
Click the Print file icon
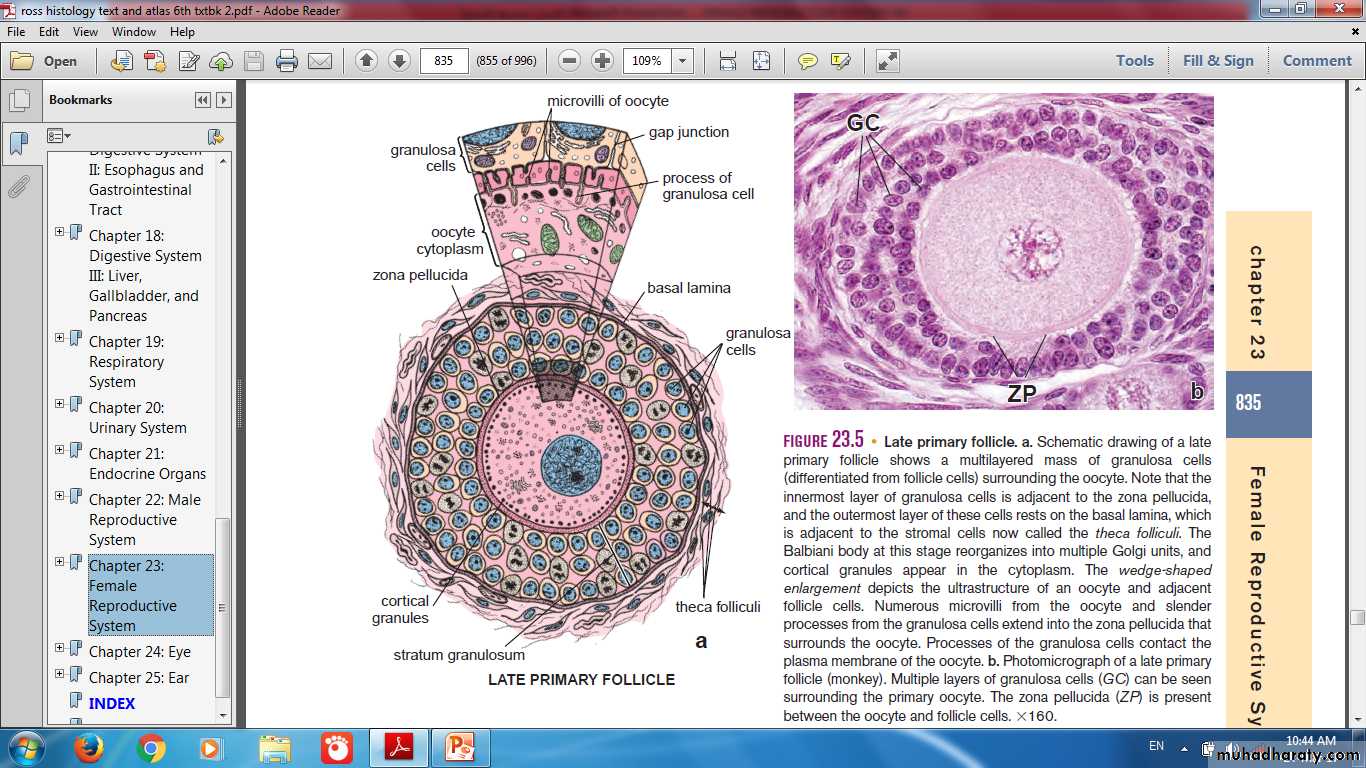287,61
